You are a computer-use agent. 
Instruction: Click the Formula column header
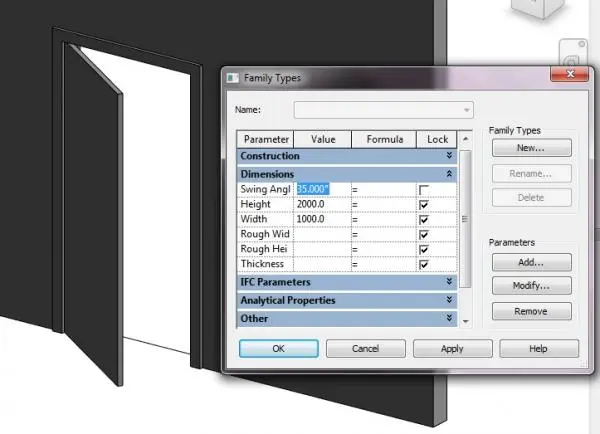coord(384,139)
